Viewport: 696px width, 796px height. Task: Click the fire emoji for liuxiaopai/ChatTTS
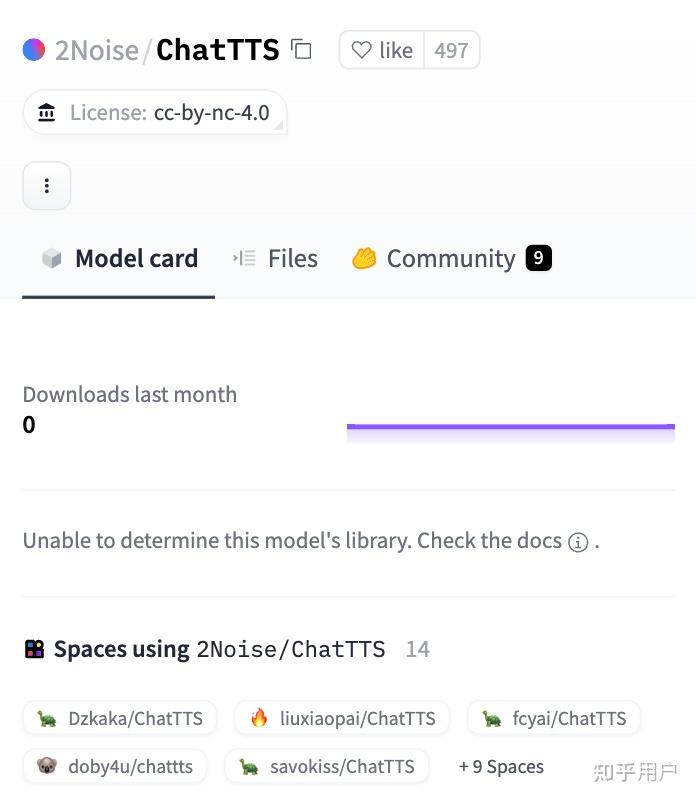tap(259, 718)
